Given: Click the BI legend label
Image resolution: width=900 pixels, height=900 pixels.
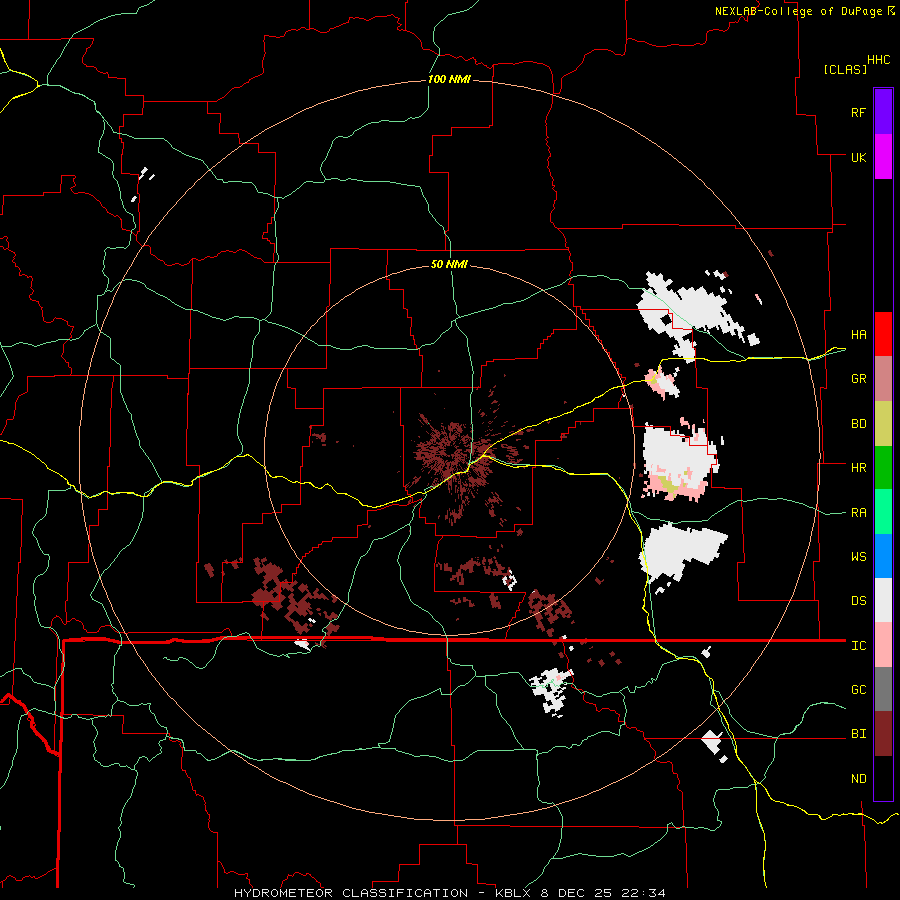Looking at the screenshot, I should point(858,734).
